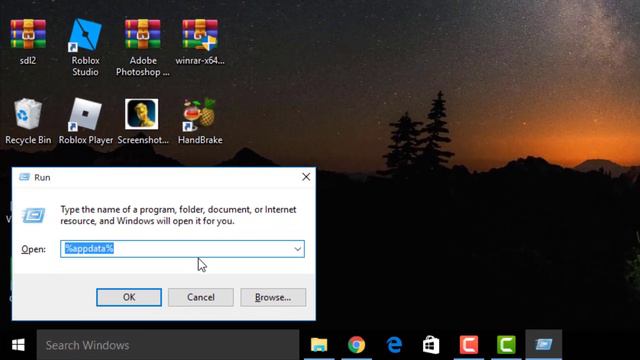Viewport: 640px width, 360px height.
Task: Click the Browse... button
Action: point(273,297)
